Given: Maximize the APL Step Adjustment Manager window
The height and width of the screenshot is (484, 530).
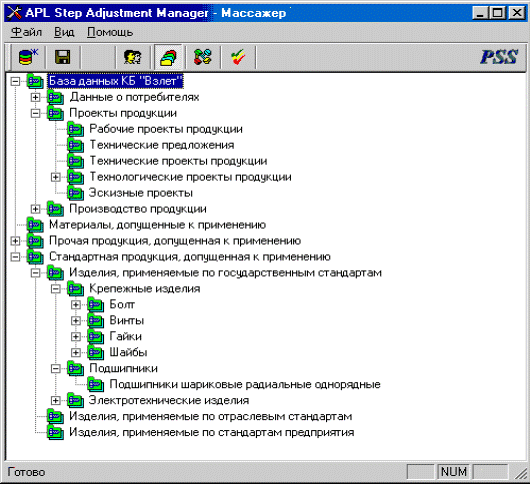Looking at the screenshot, I should click(x=498, y=13).
